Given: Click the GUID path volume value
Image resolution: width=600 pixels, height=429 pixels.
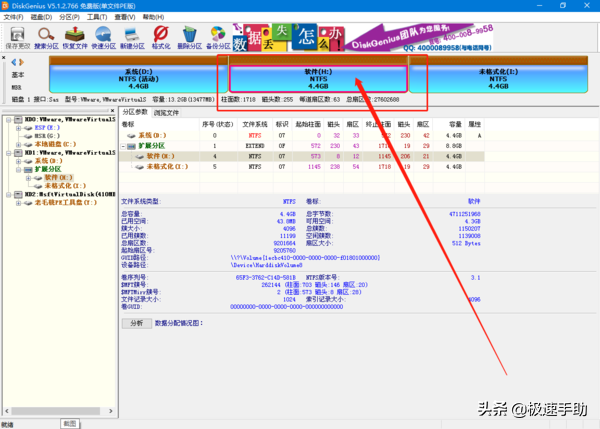Looking at the screenshot, I should coord(305,258).
